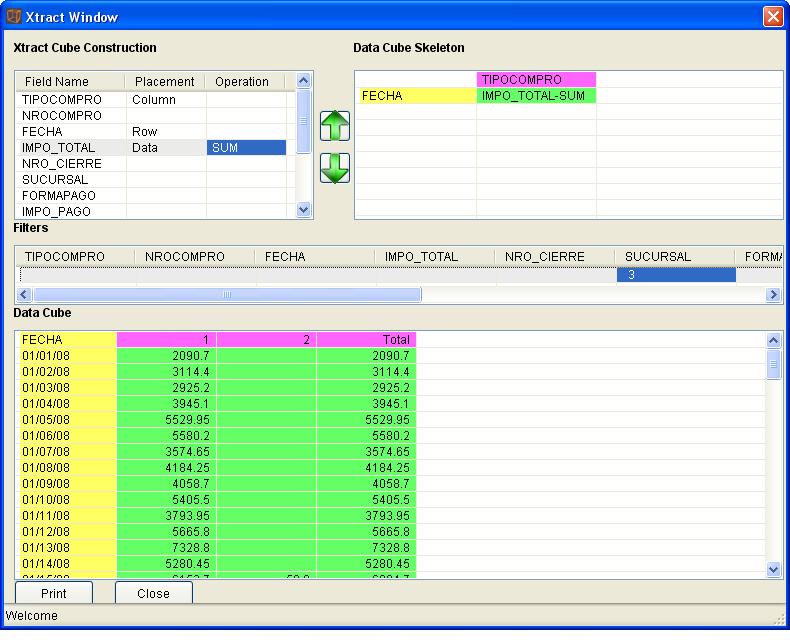Select the pink TIPOCOMPRO skeleton cell
This screenshot has height=640, width=790.
tap(536, 80)
